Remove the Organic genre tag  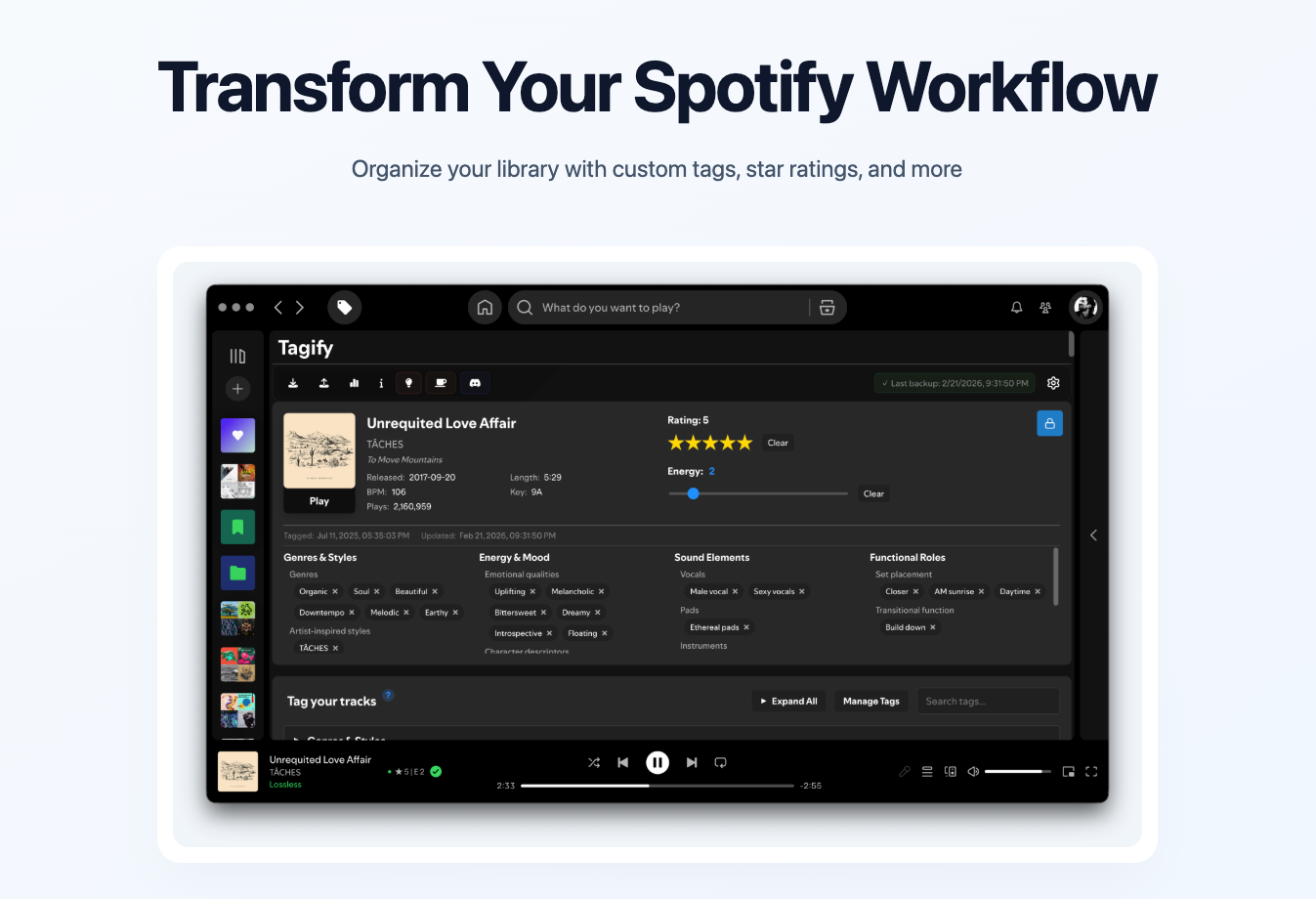[x=335, y=591]
